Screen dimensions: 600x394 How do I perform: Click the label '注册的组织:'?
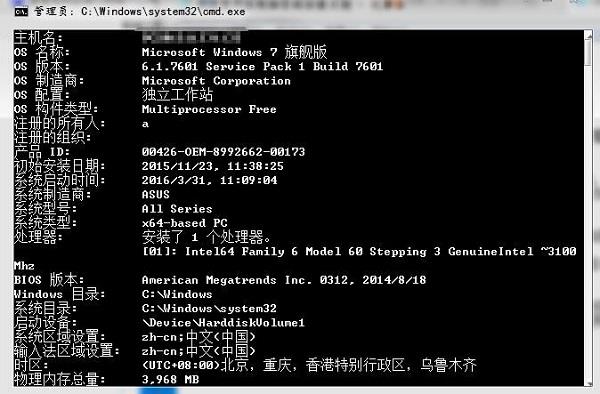tap(52, 138)
